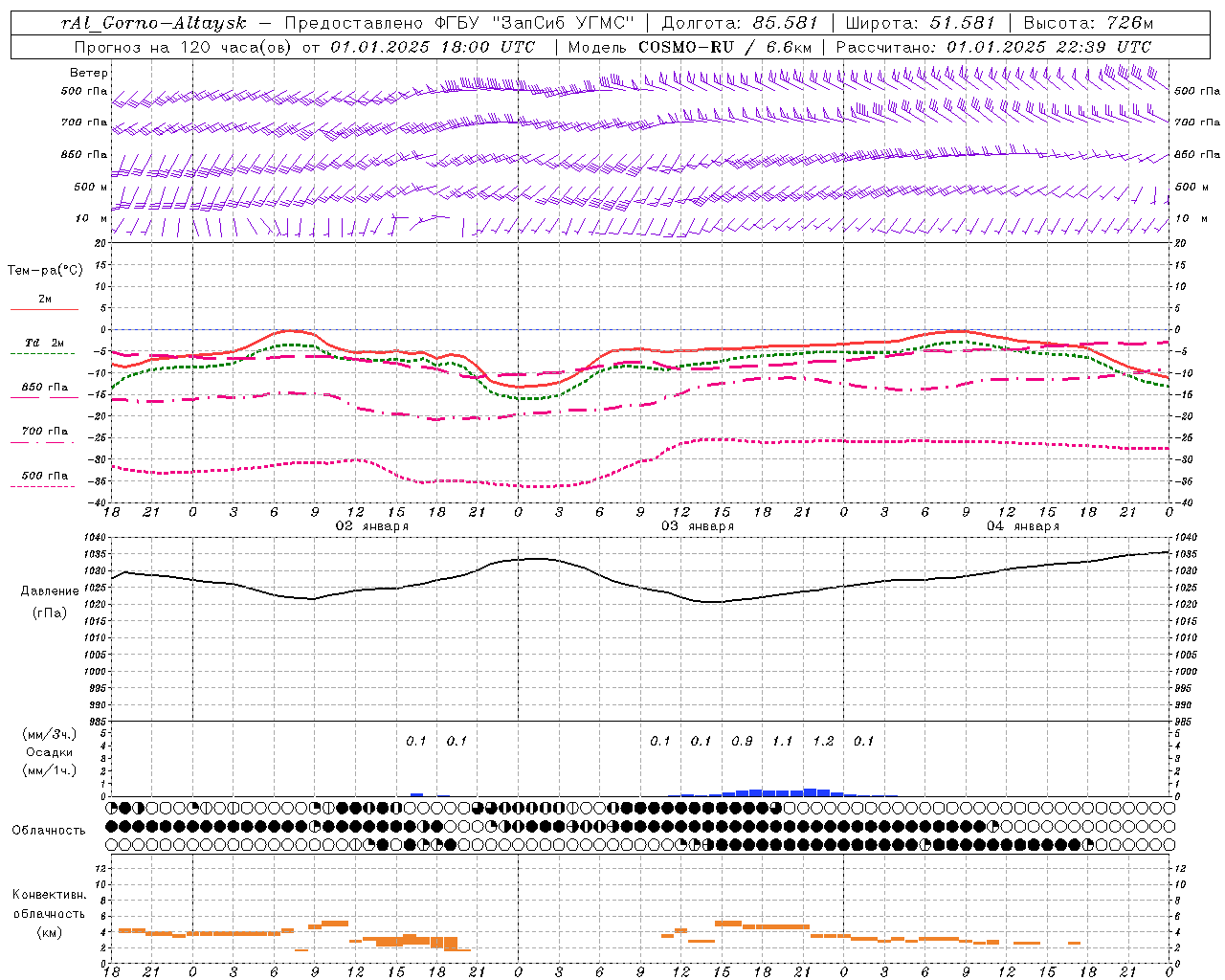The width and height of the screenshot is (1225, 980).
Task: Click the Высота: 726м value
Action: [x=1088, y=23]
